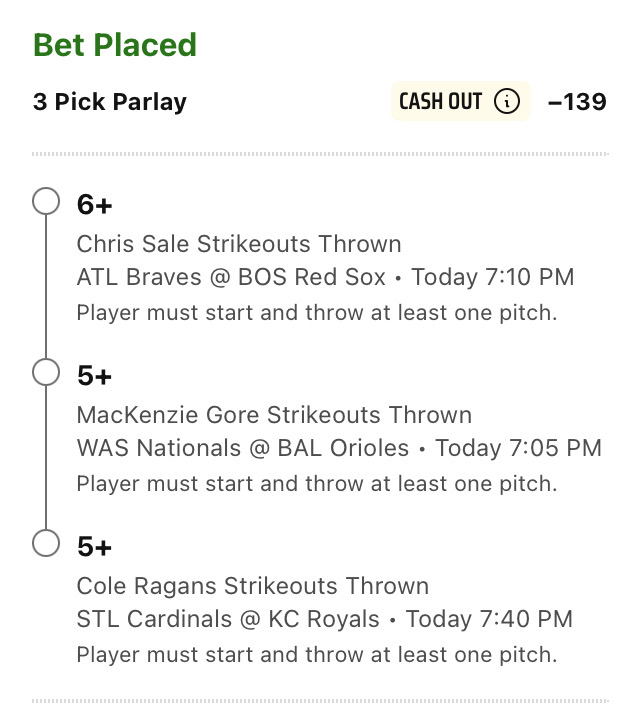Open Chris Sale Strikeouts Thrown pick
The image size is (640, 713).
[239, 244]
